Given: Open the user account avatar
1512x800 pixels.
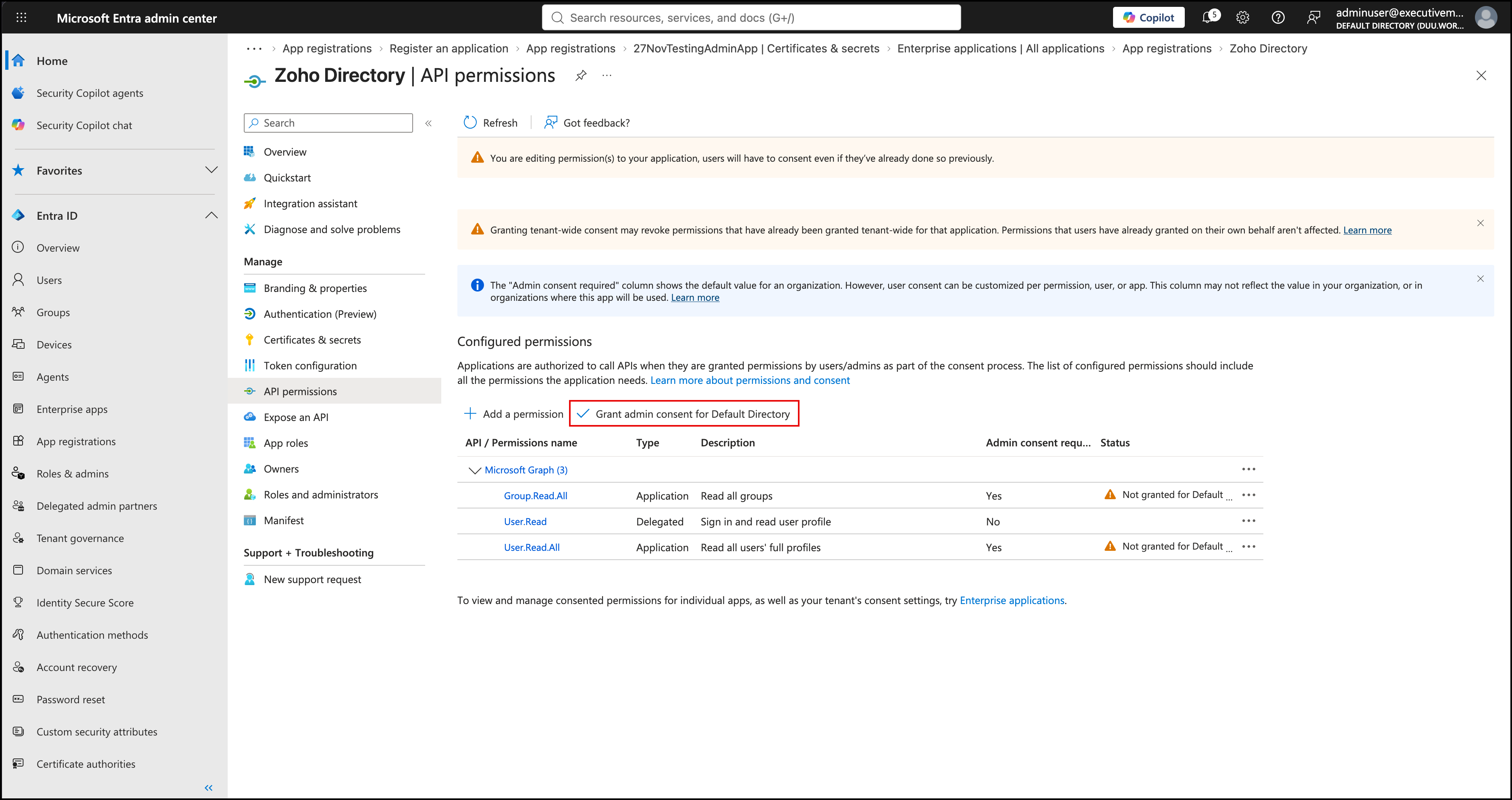Looking at the screenshot, I should pos(1485,18).
